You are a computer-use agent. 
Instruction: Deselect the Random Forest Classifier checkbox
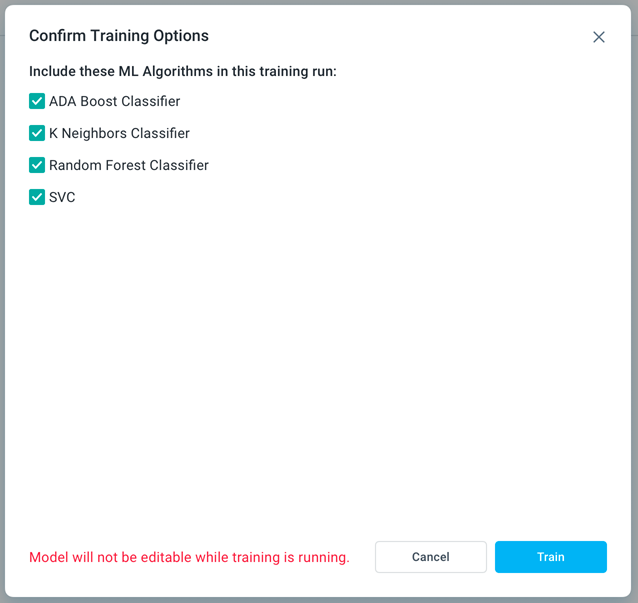click(x=37, y=165)
